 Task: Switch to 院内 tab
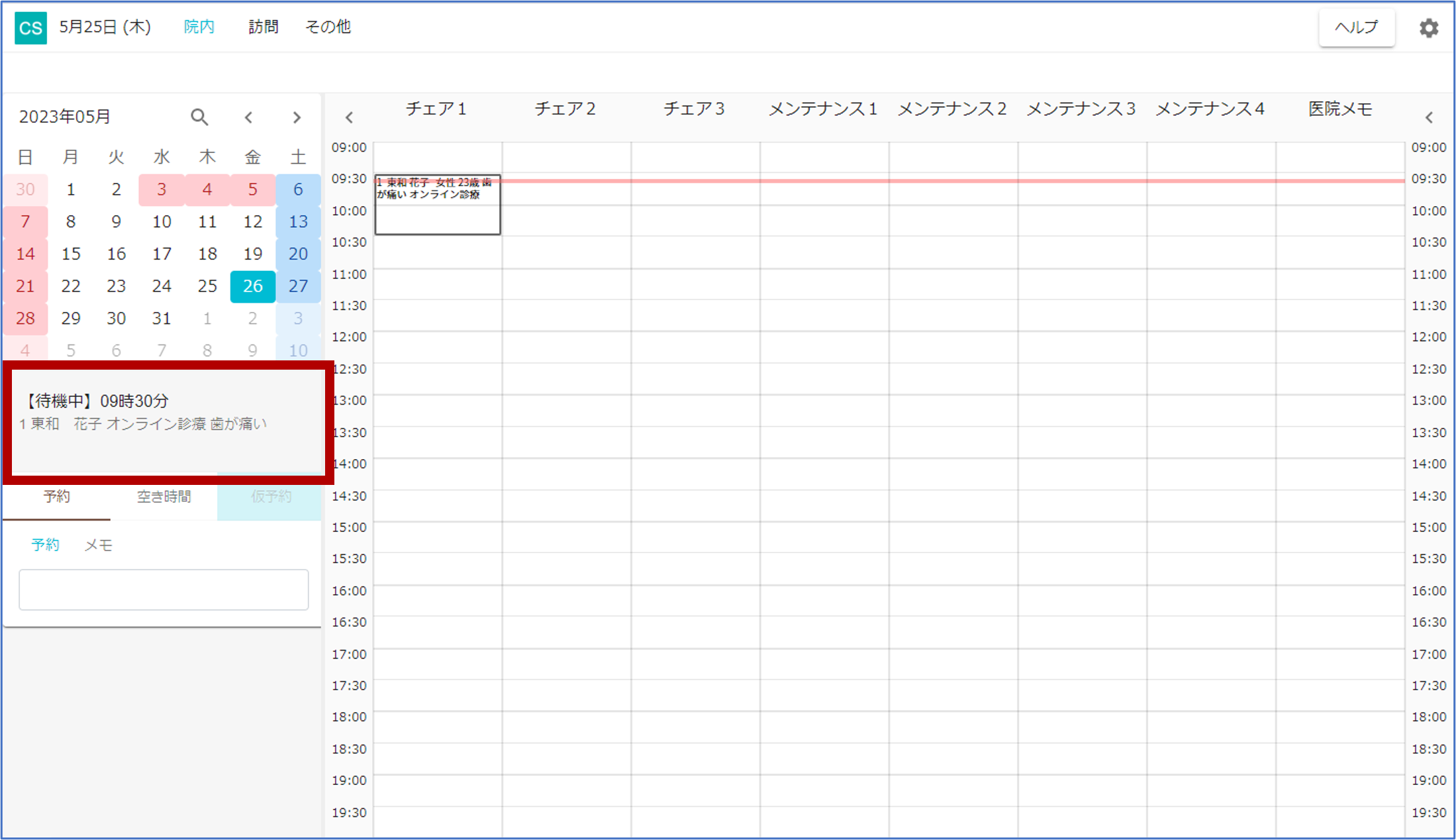[199, 27]
